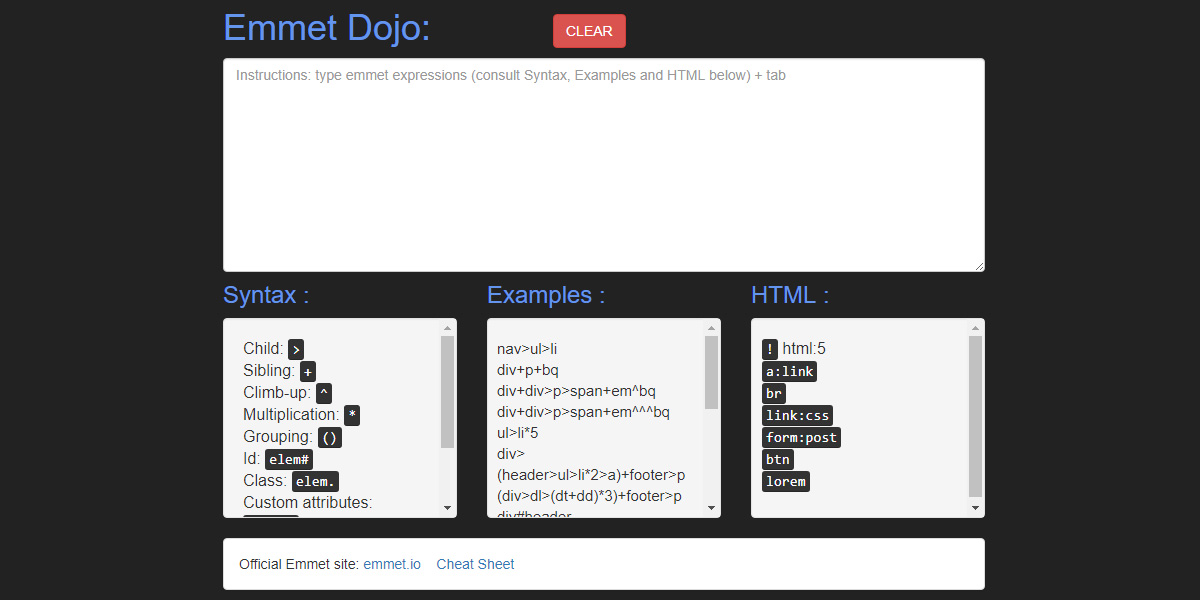Click the "elem#" Id badge

coord(289,459)
